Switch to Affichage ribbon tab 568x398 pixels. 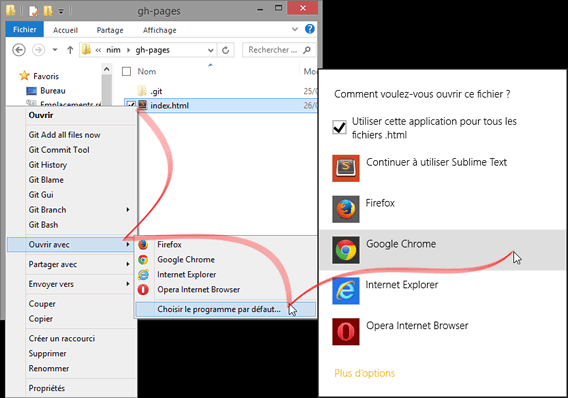pos(159,30)
